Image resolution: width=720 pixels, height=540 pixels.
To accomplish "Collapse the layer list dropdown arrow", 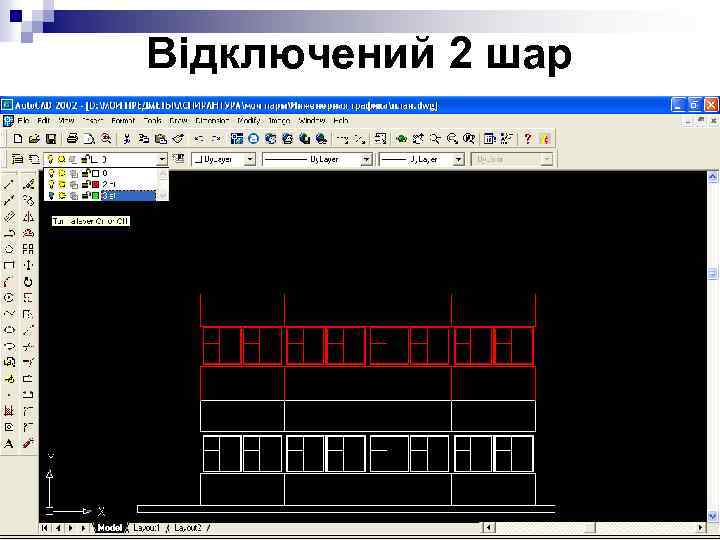I will click(162, 159).
